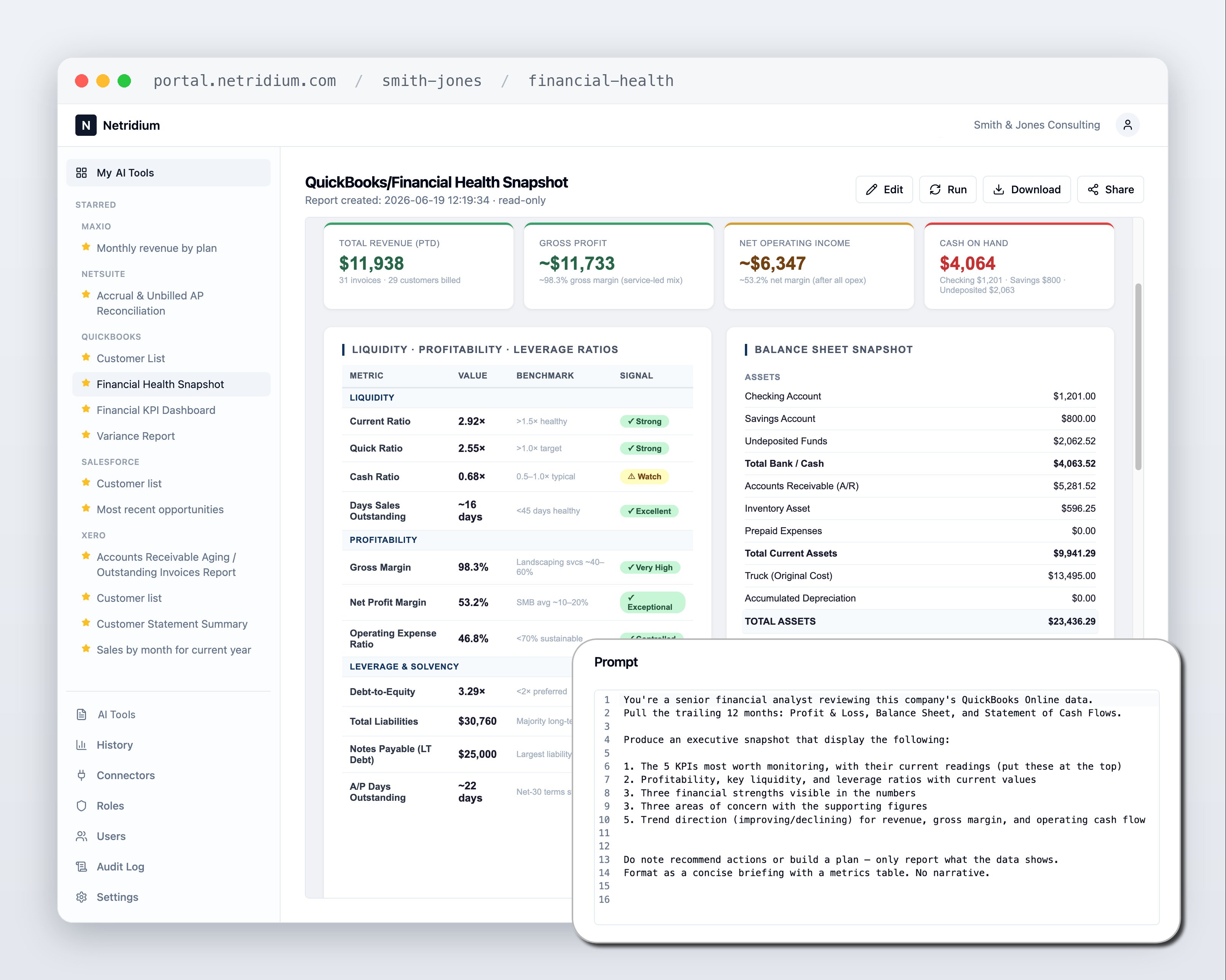This screenshot has width=1226, height=980.
Task: Click the star beside Most recent opportunities
Action: (86, 508)
